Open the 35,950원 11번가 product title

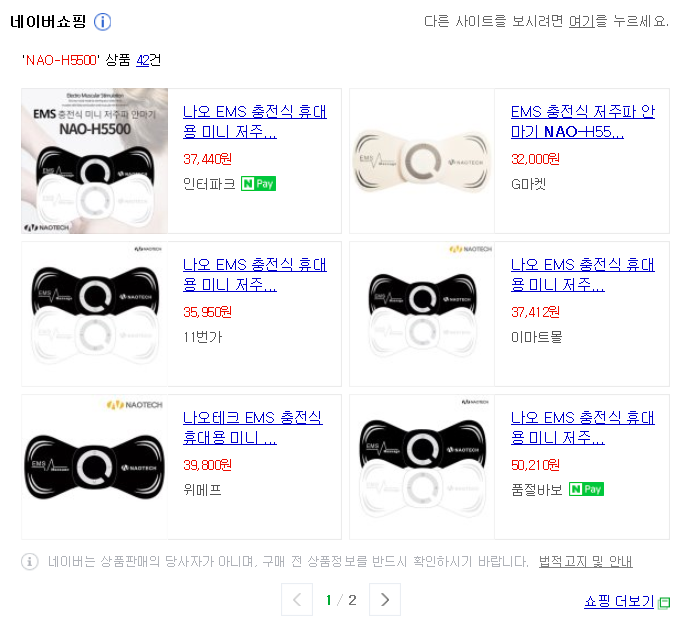pos(255,274)
